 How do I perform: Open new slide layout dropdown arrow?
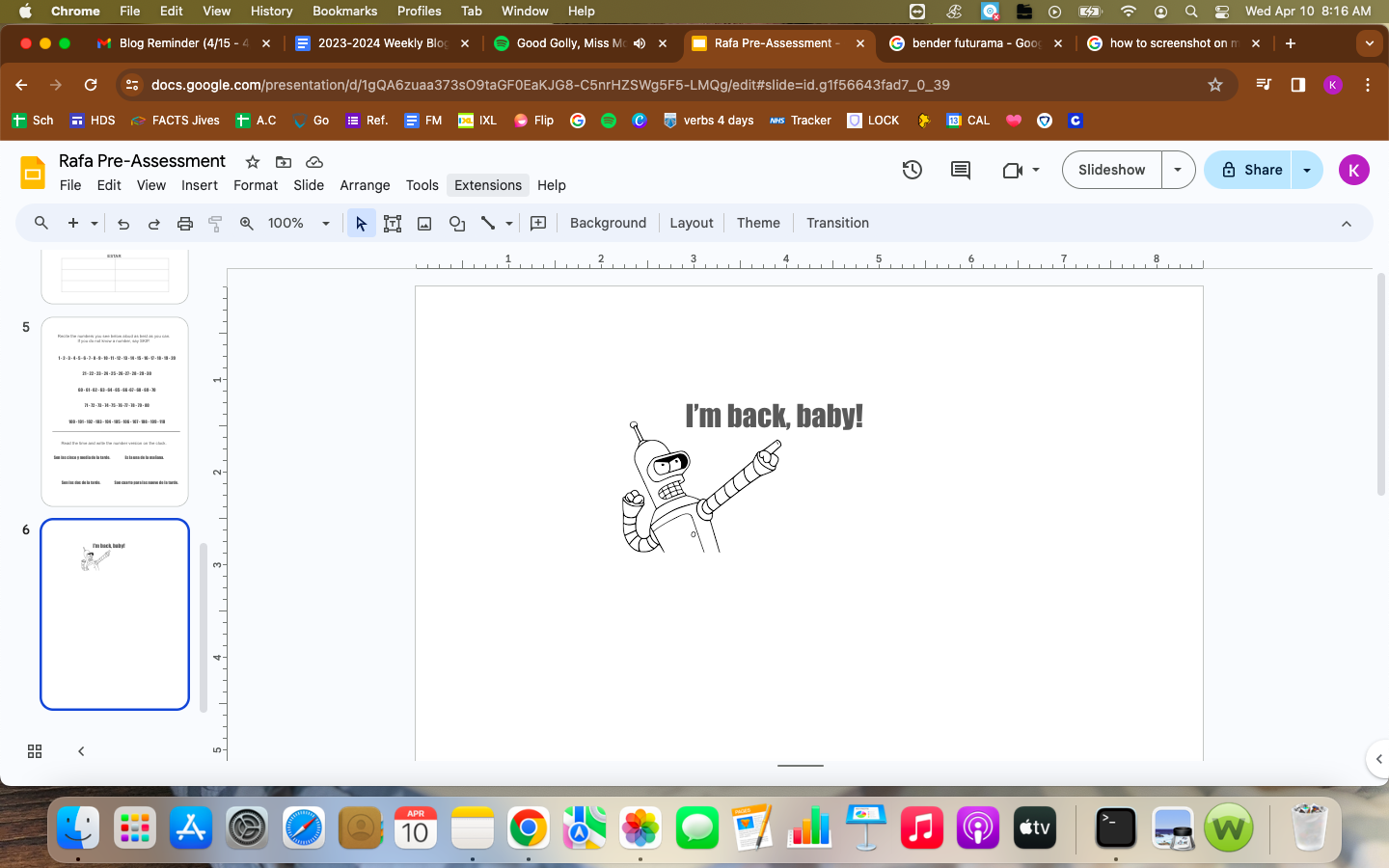tap(95, 223)
